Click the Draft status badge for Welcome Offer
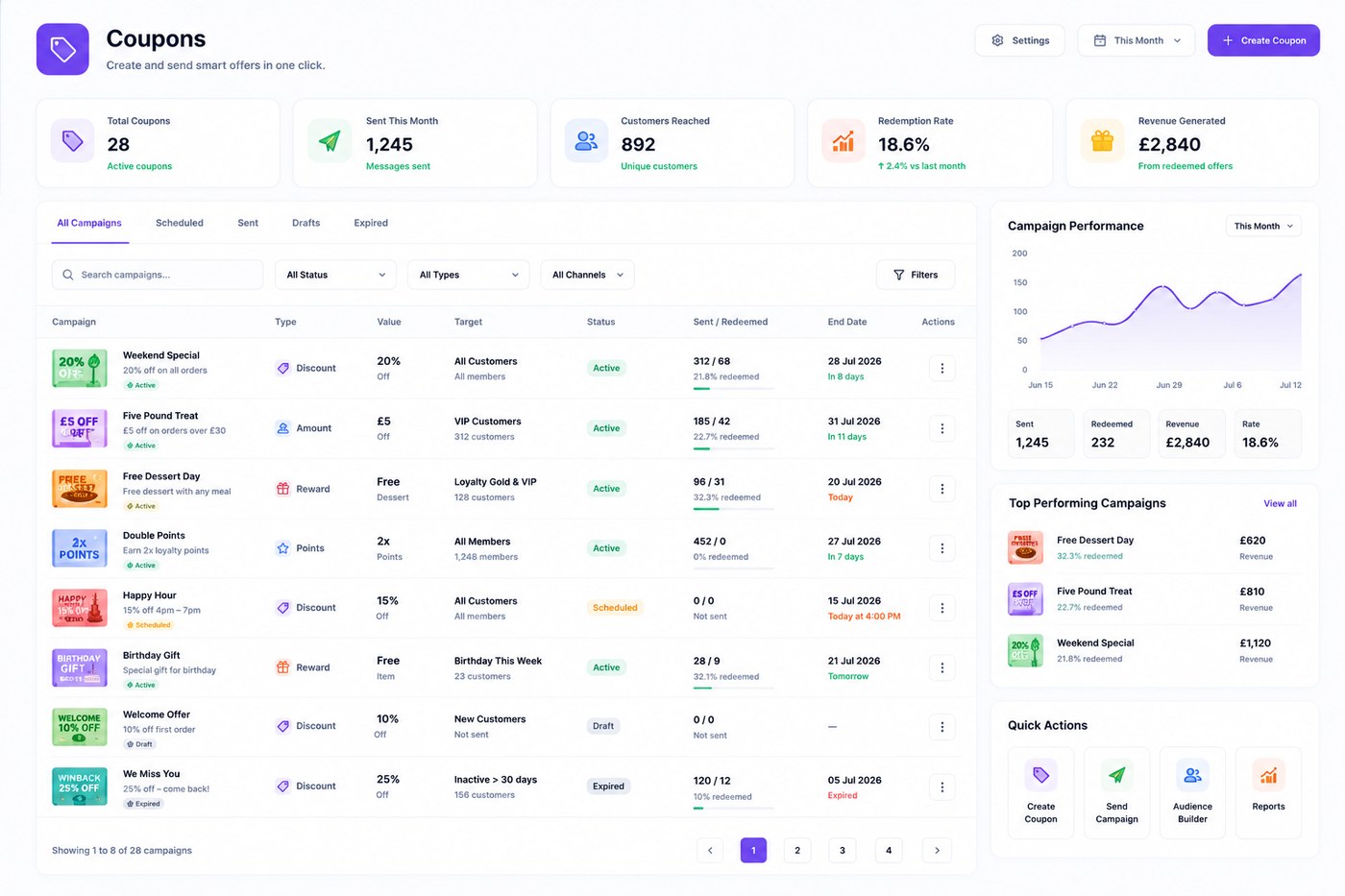Image resolution: width=1345 pixels, height=896 pixels. coord(603,726)
